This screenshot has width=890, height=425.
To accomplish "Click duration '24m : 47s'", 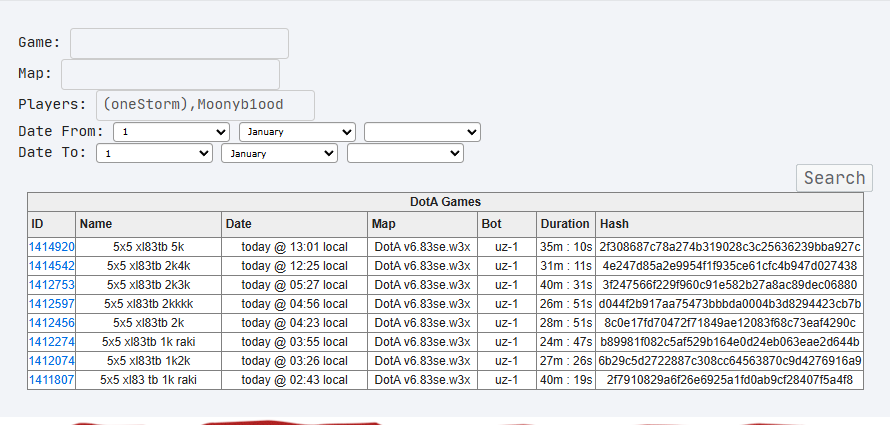I will coord(566,342).
